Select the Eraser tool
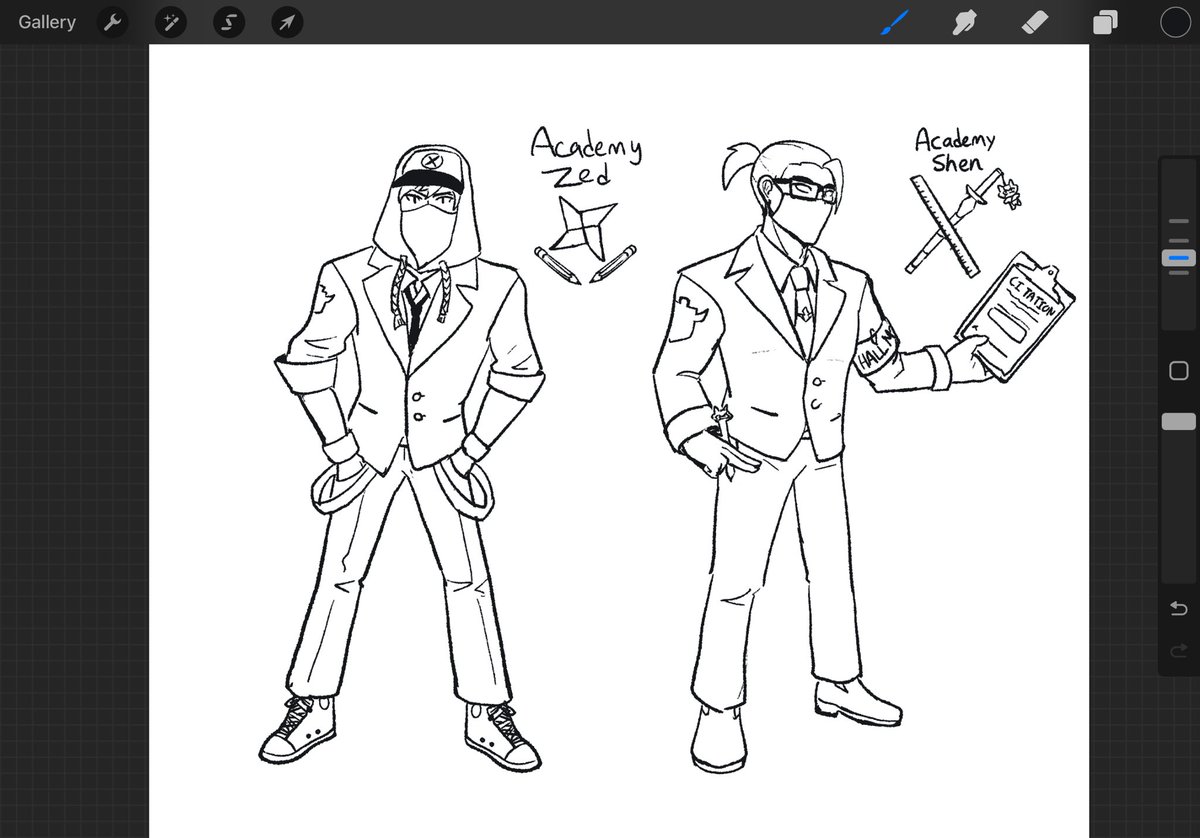 (1035, 22)
